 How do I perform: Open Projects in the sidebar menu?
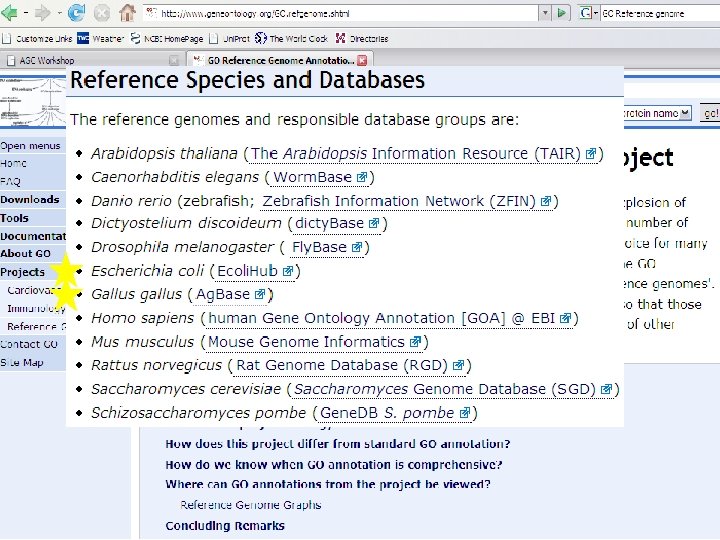22,272
